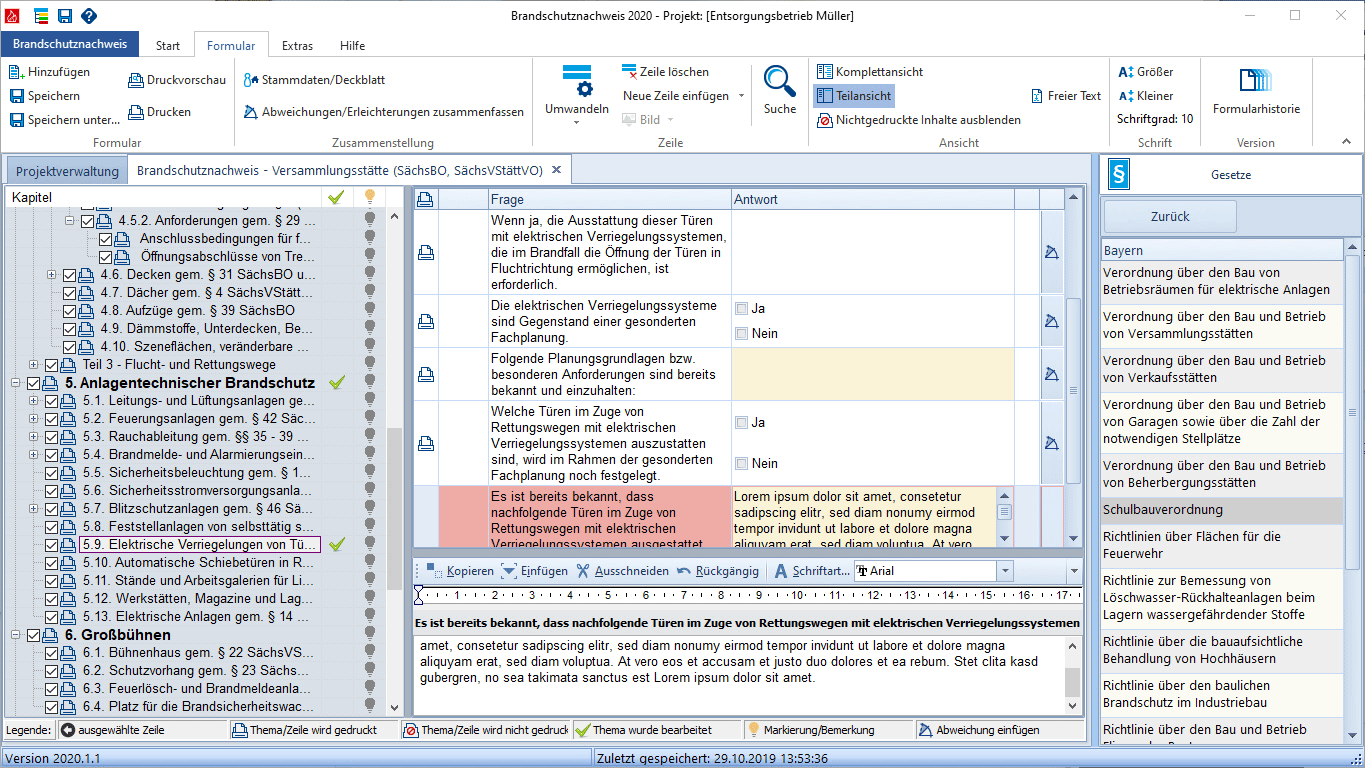Switch to Komplettansicht view
The width and height of the screenshot is (1365, 768).
click(x=870, y=72)
